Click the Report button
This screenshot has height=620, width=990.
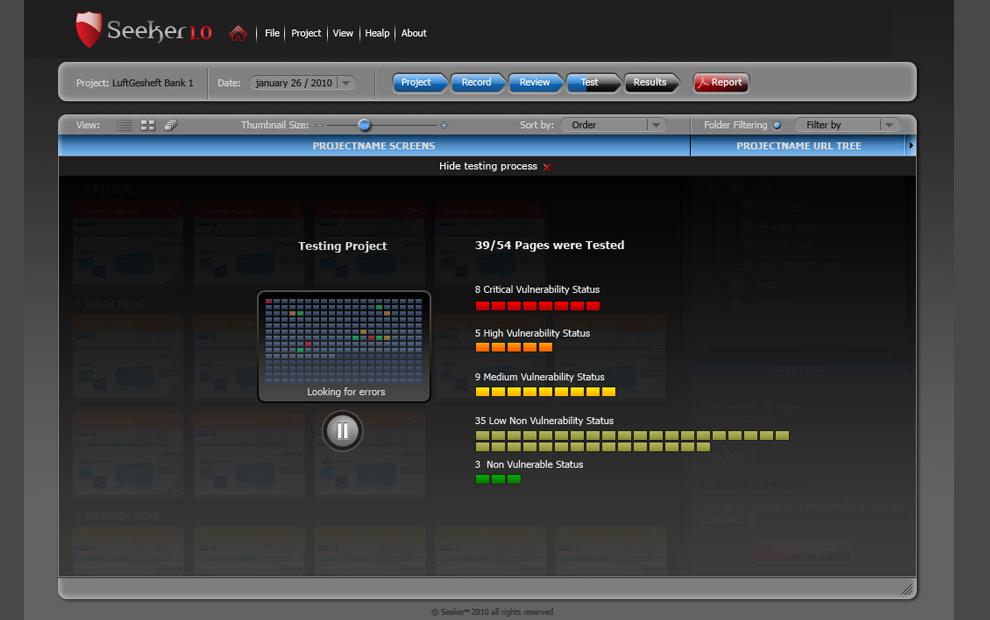click(x=720, y=83)
